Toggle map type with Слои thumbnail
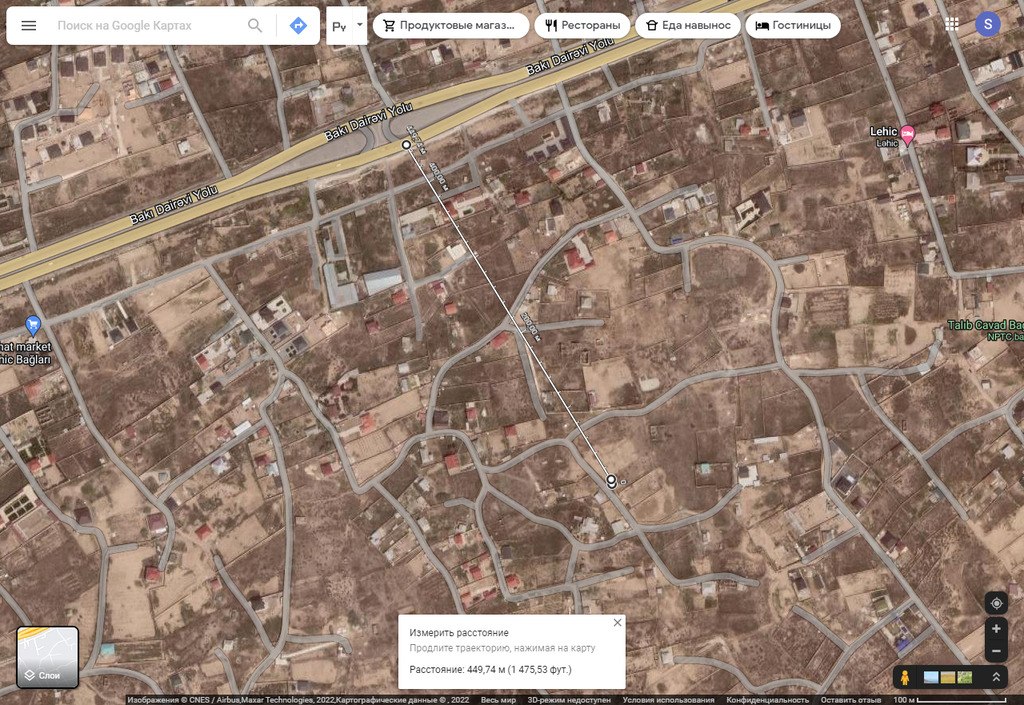The height and width of the screenshot is (705, 1024). point(47,657)
